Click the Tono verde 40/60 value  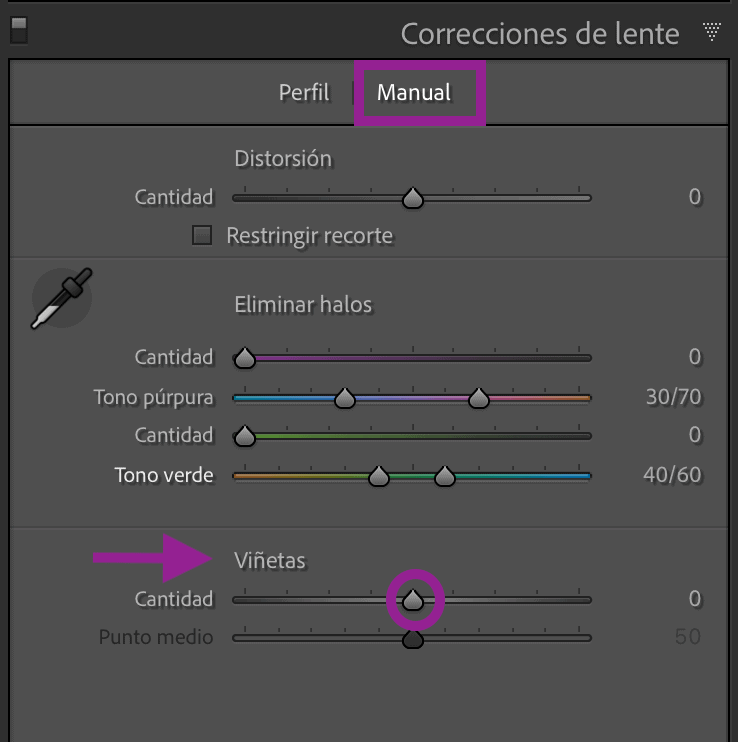672,474
